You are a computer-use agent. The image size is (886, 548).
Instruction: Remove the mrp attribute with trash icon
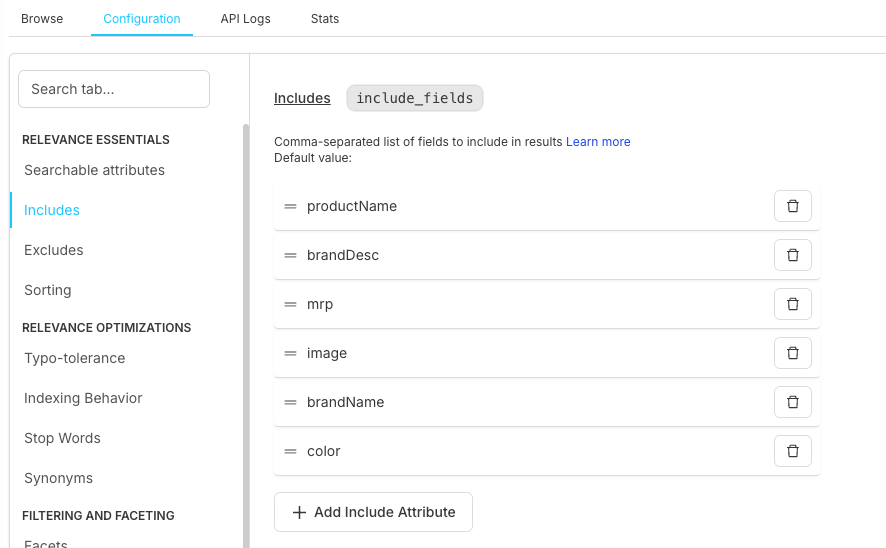click(x=792, y=304)
